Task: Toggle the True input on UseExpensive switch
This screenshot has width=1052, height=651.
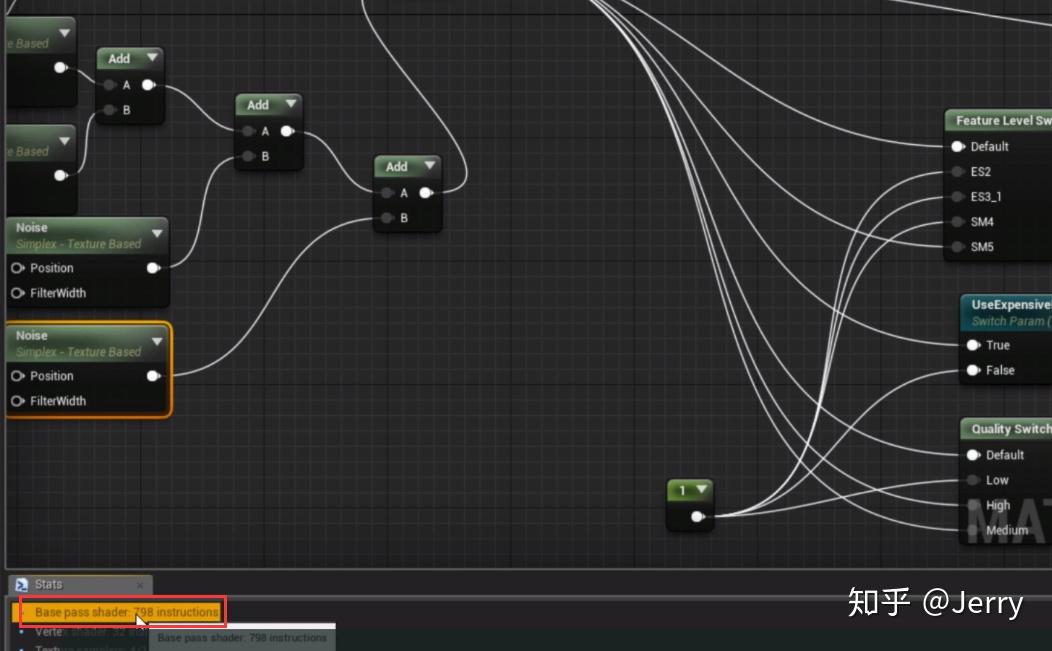Action: pos(972,345)
